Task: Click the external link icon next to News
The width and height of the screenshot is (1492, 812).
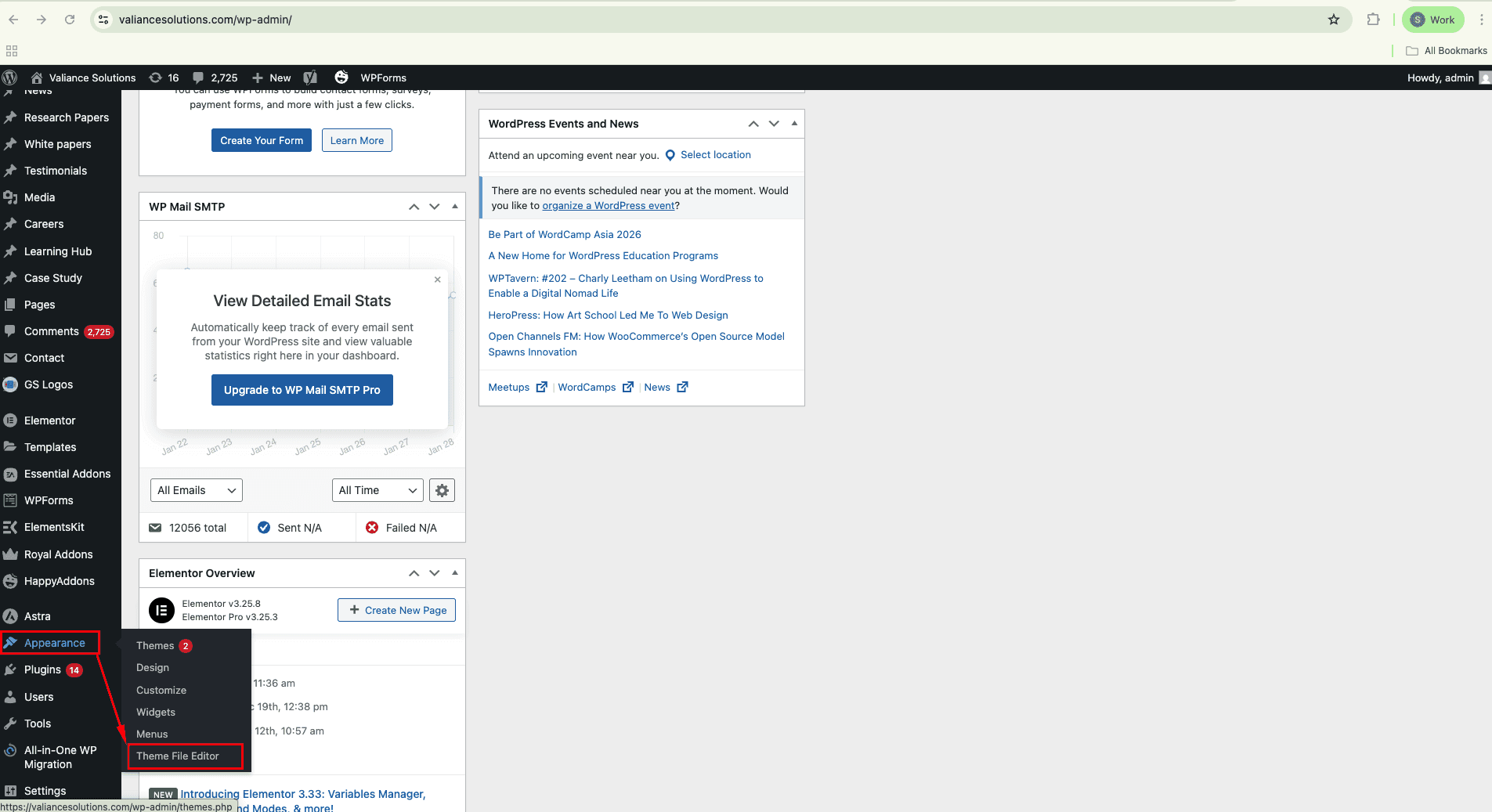Action: pos(682,387)
